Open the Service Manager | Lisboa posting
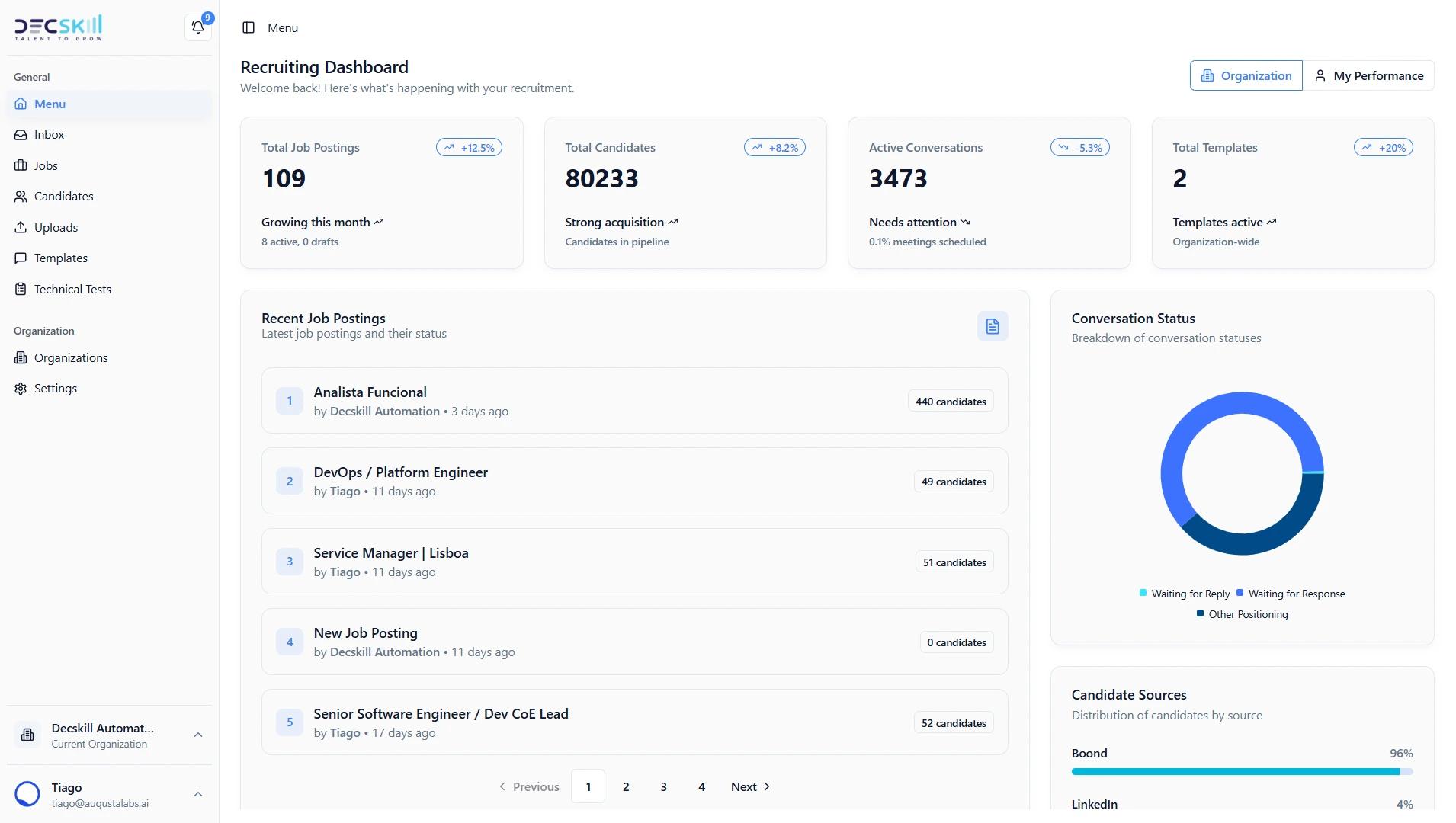Screen dimensions: 1456x823 (634, 562)
